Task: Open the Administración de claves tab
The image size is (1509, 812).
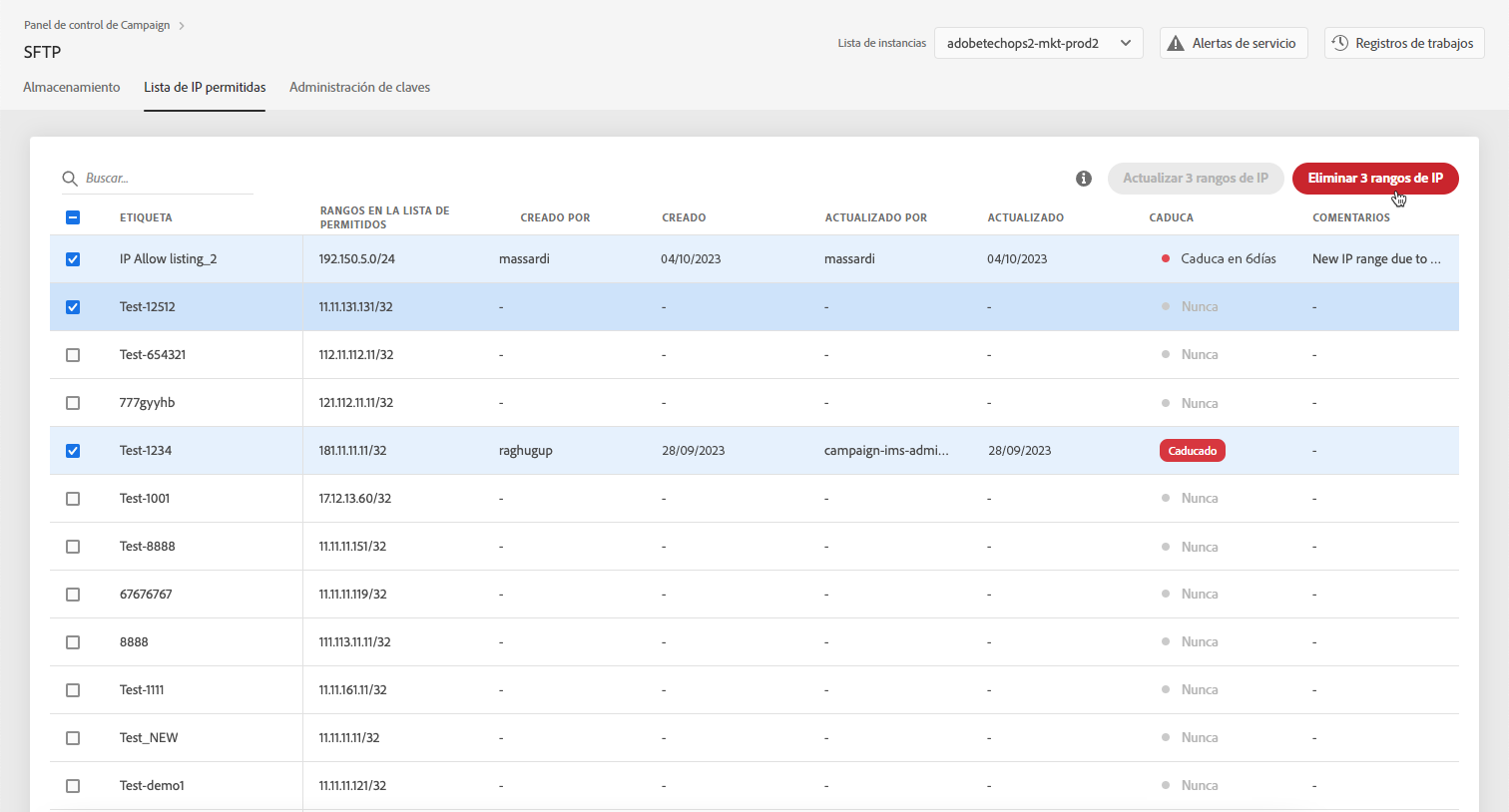Action: (x=359, y=88)
